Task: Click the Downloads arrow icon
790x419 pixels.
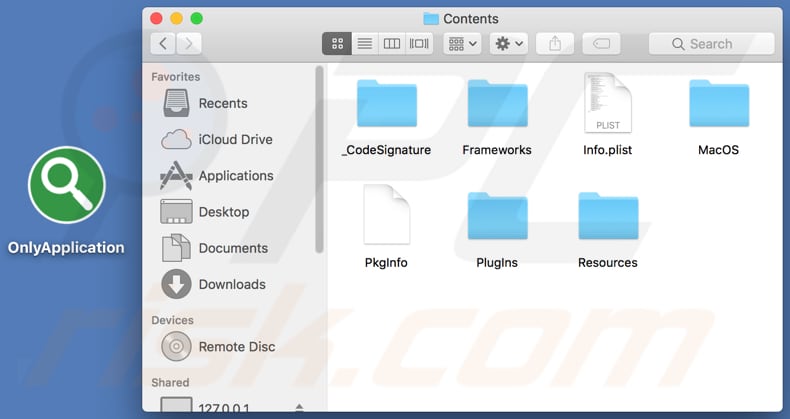Action: pos(176,284)
